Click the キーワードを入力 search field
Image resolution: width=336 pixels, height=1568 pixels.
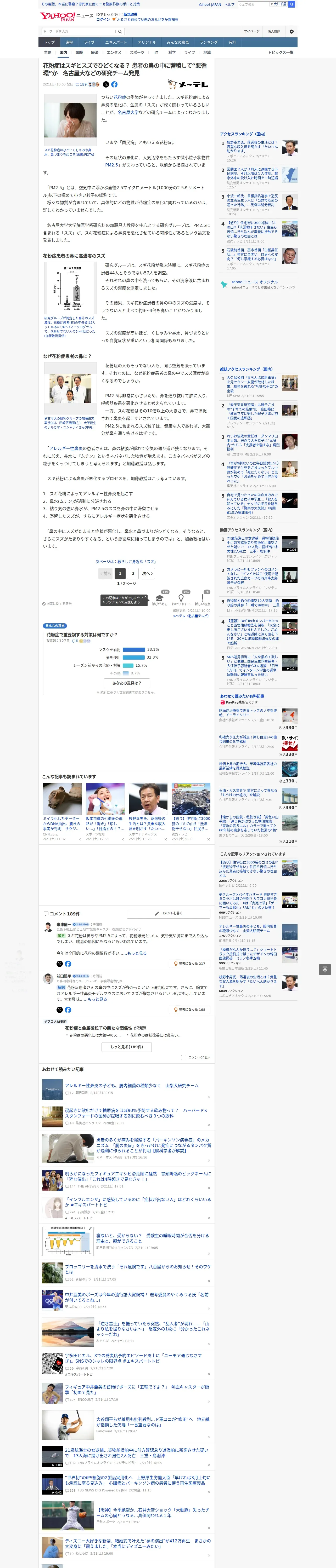click(x=79, y=32)
